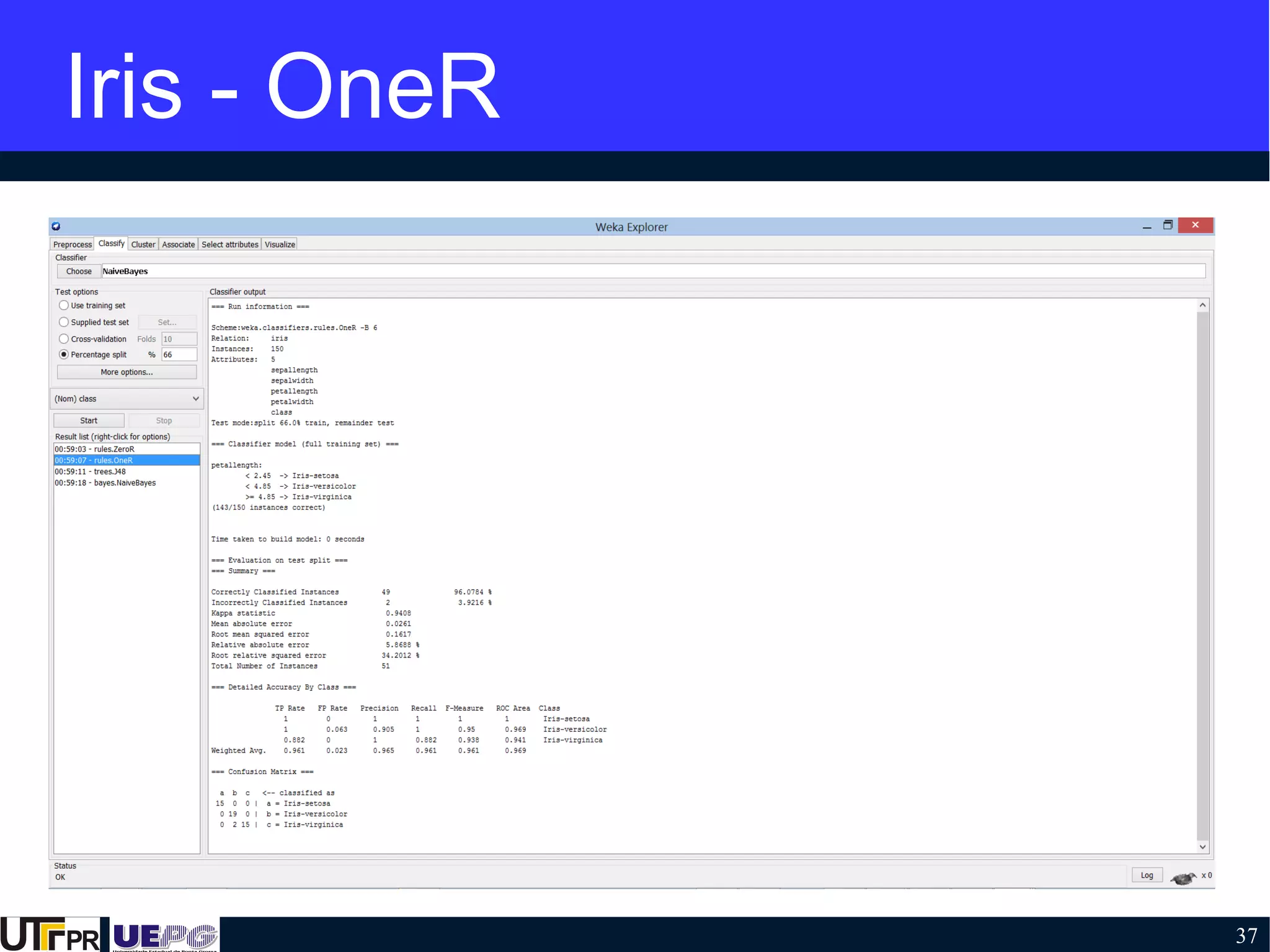Select the bayes.NaiveBayes result entry
Screen dimensions: 1270x952
(x=127, y=483)
